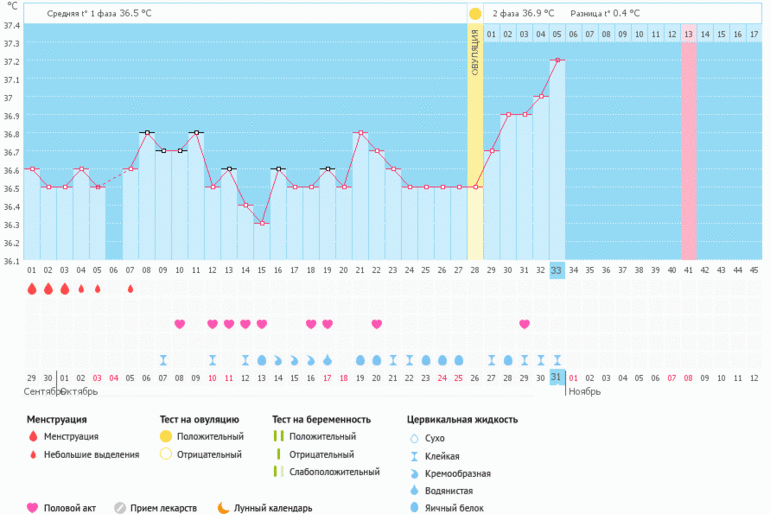Click the empty negative ovulation test circle
The height and width of the screenshot is (514, 770).
click(166, 454)
